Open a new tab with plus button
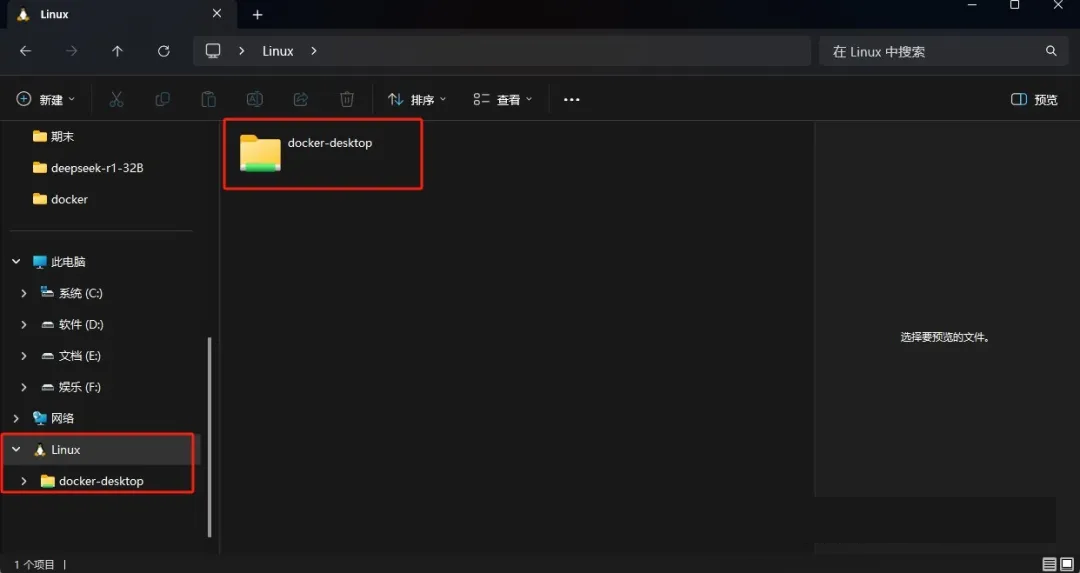Image resolution: width=1080 pixels, height=573 pixels. pyautogui.click(x=257, y=15)
